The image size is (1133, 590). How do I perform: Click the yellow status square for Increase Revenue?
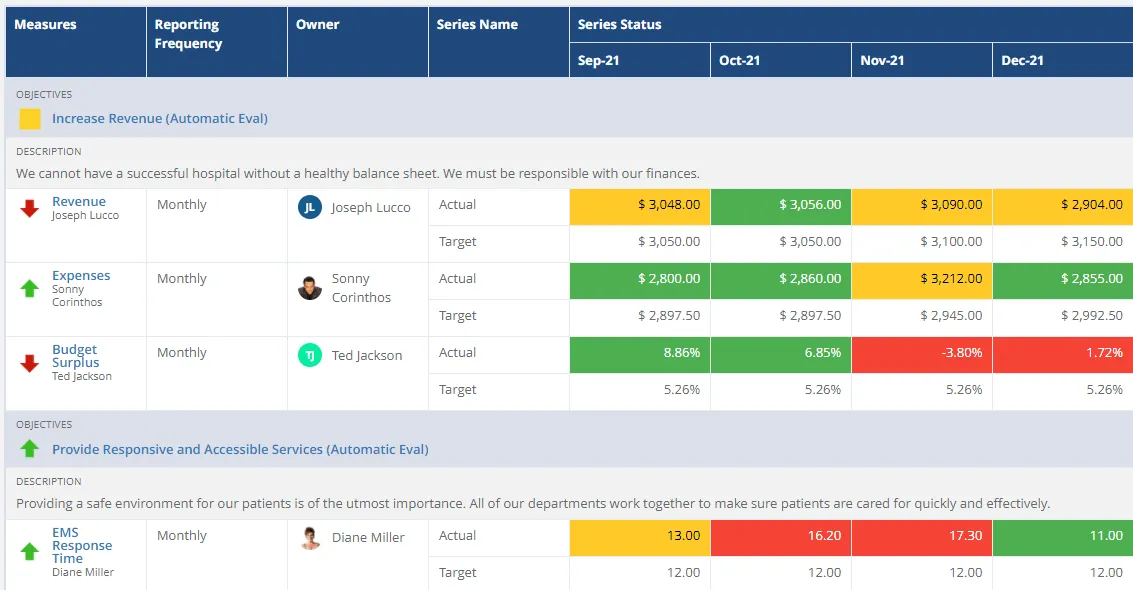29,118
